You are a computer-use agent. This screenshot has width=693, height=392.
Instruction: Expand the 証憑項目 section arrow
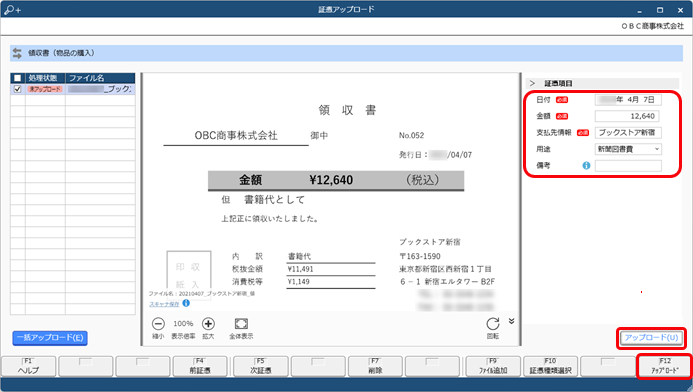tap(532, 83)
